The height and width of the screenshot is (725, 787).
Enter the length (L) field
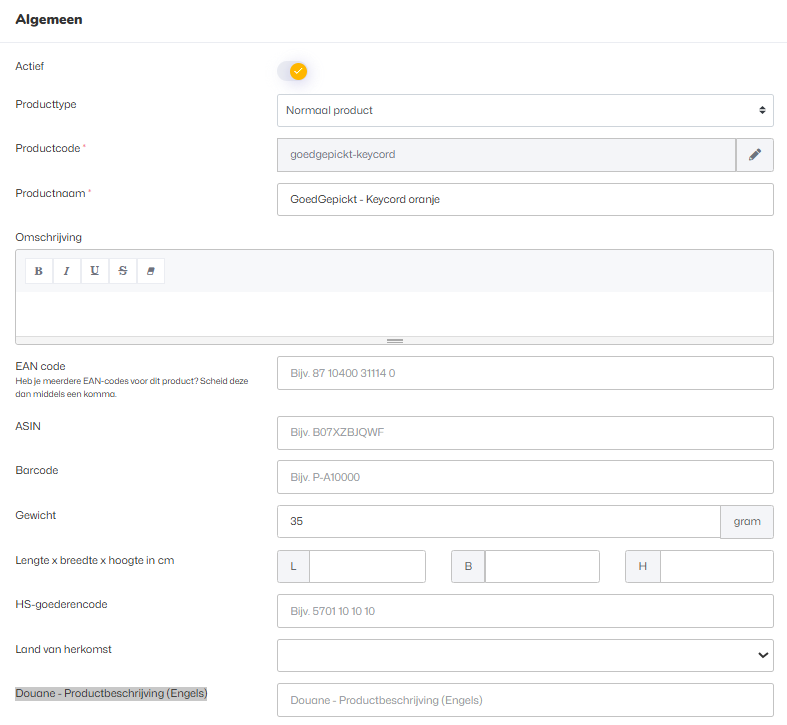367,566
